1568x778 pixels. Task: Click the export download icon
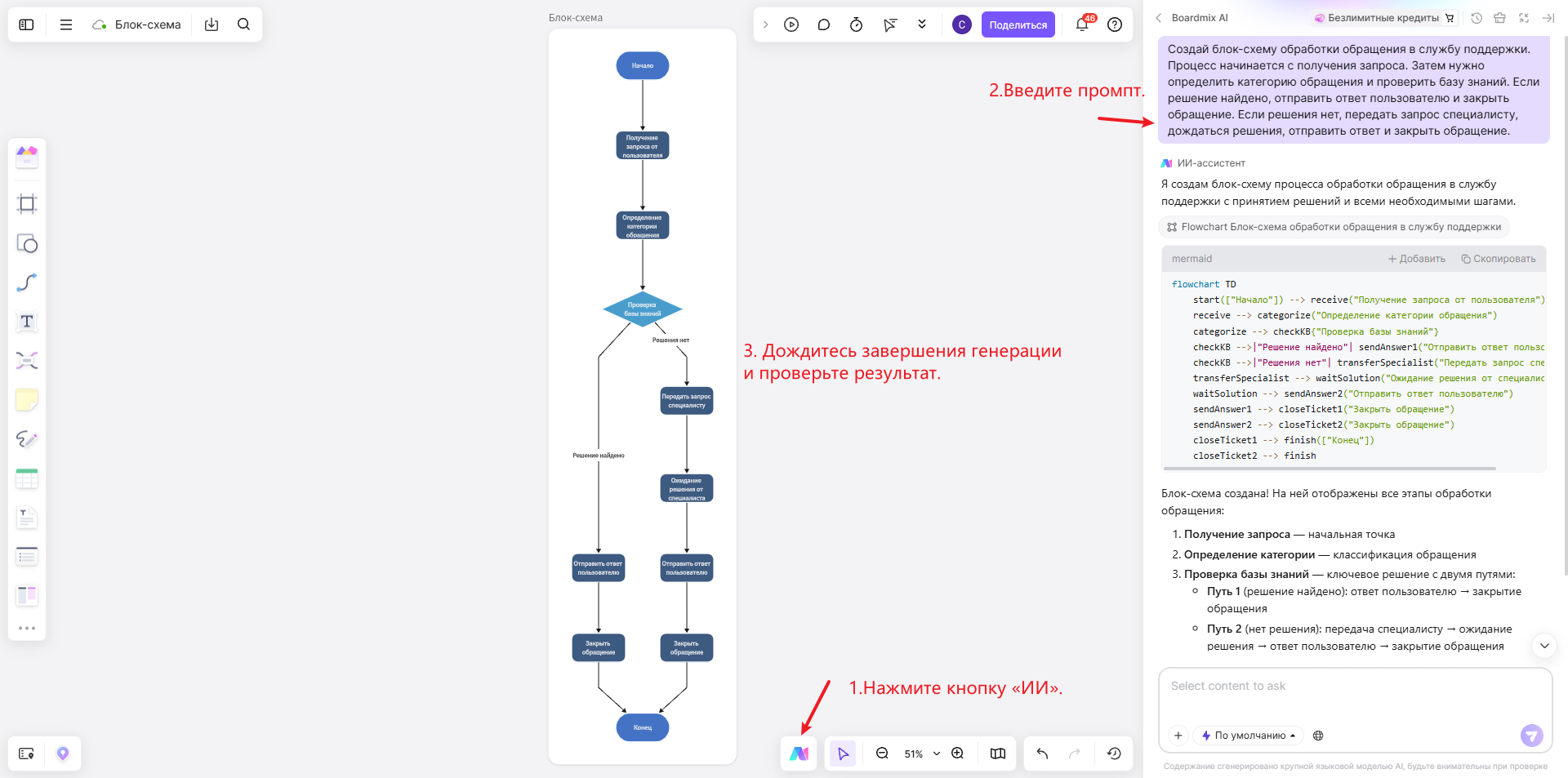click(212, 24)
